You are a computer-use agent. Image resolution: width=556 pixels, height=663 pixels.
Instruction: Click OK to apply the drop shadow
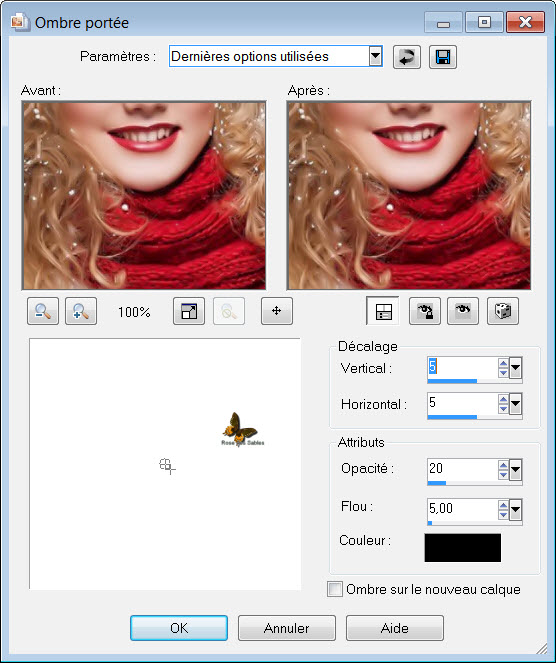coord(179,628)
